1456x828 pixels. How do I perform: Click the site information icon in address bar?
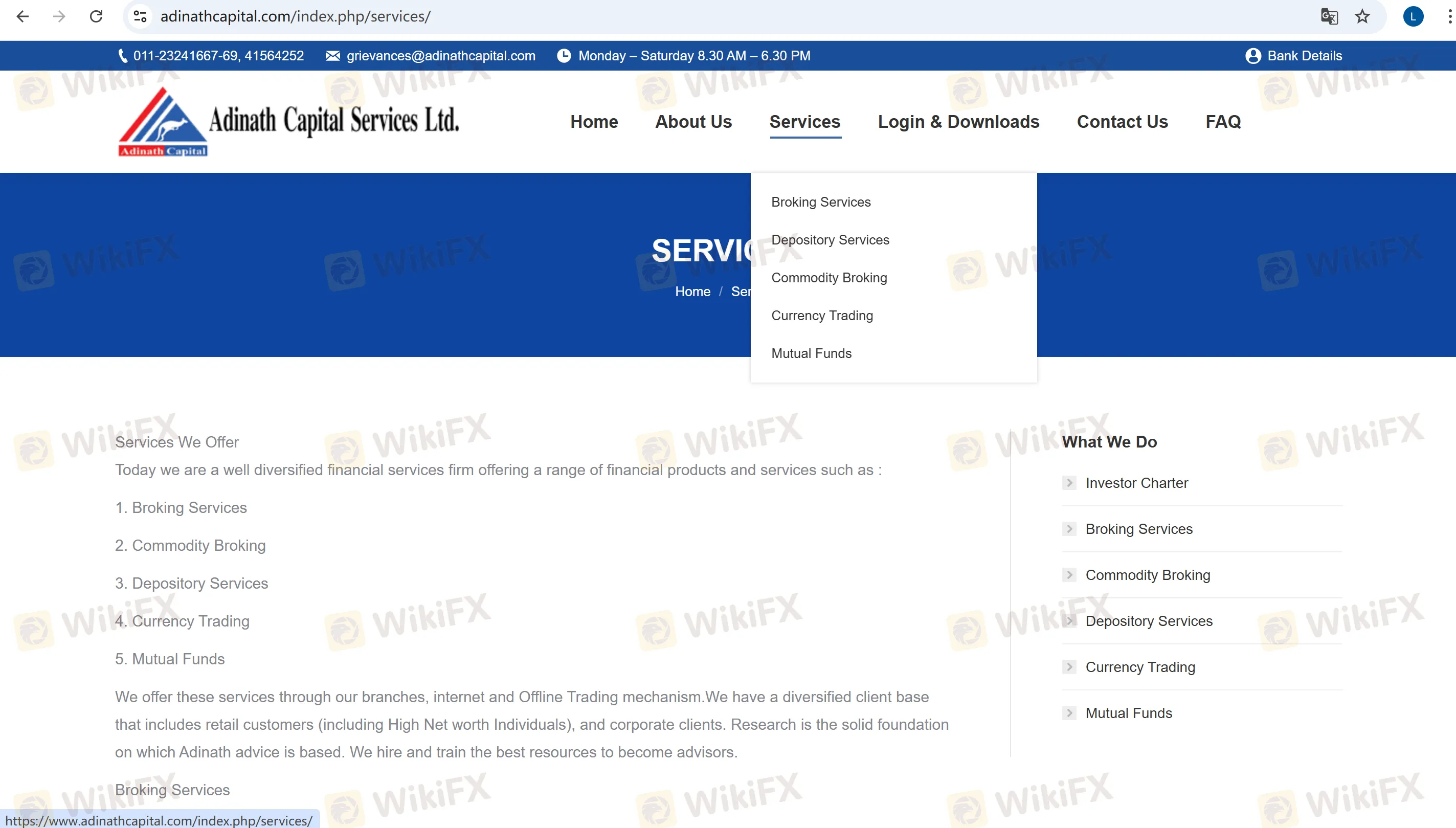(x=140, y=16)
